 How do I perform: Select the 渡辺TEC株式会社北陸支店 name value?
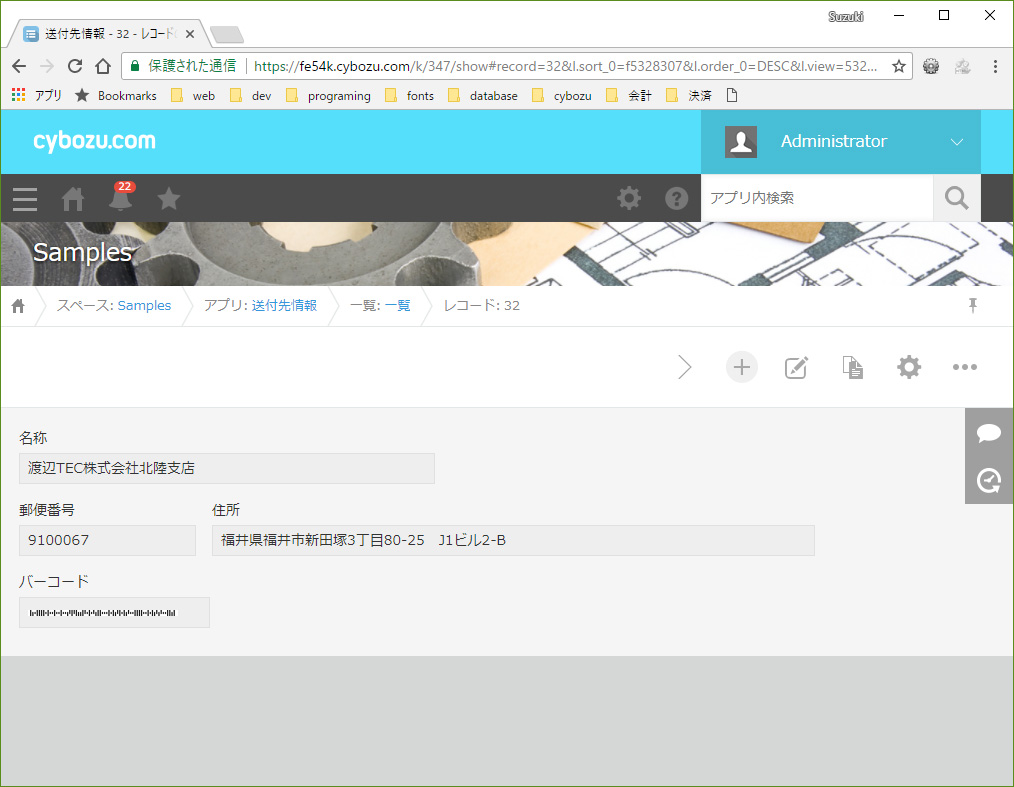point(227,468)
